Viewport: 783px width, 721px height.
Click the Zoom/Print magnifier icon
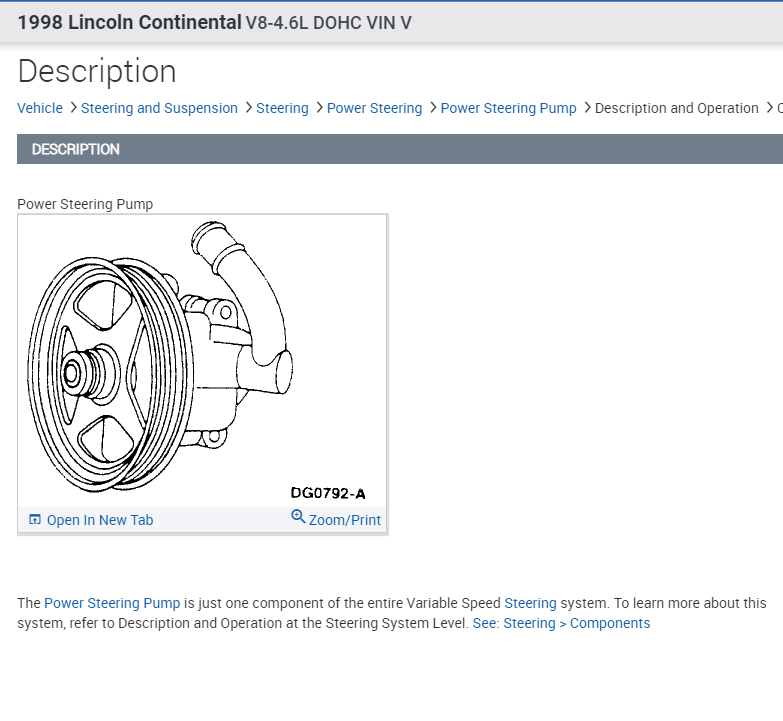pos(298,517)
